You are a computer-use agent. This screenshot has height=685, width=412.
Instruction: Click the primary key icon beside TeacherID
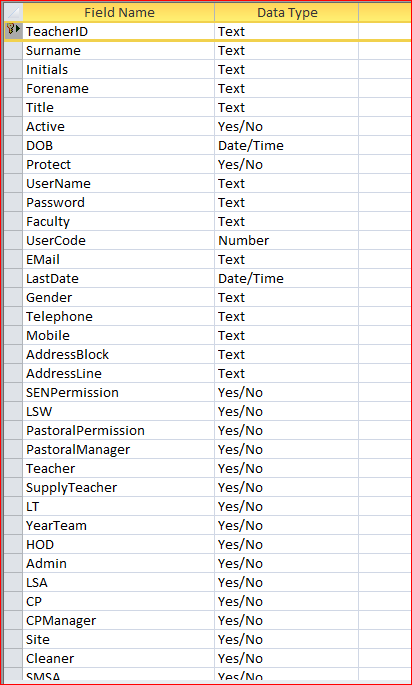pyautogui.click(x=11, y=30)
